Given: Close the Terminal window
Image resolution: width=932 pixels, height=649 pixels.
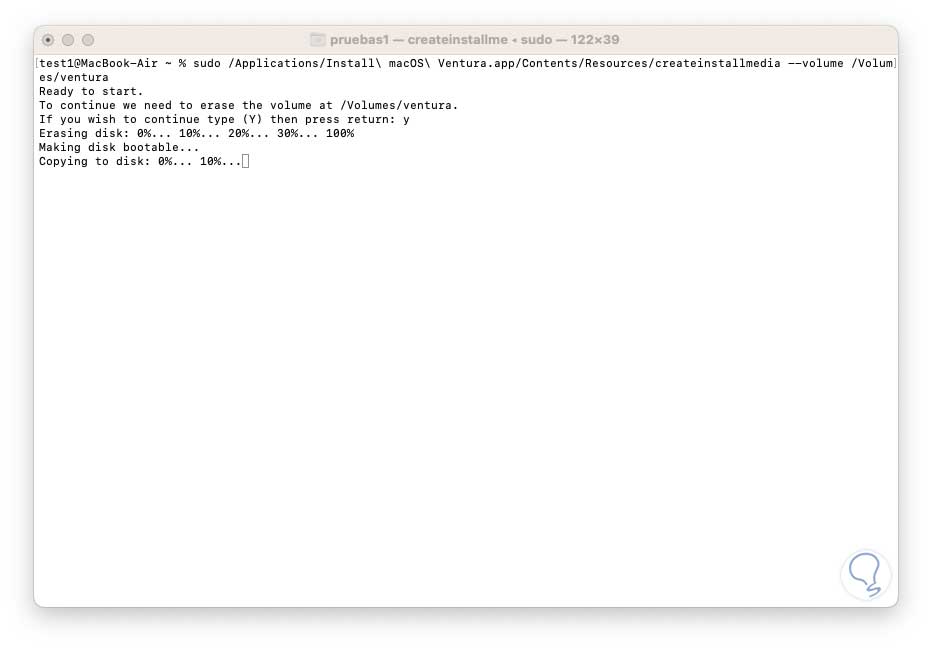Looking at the screenshot, I should pyautogui.click(x=48, y=40).
